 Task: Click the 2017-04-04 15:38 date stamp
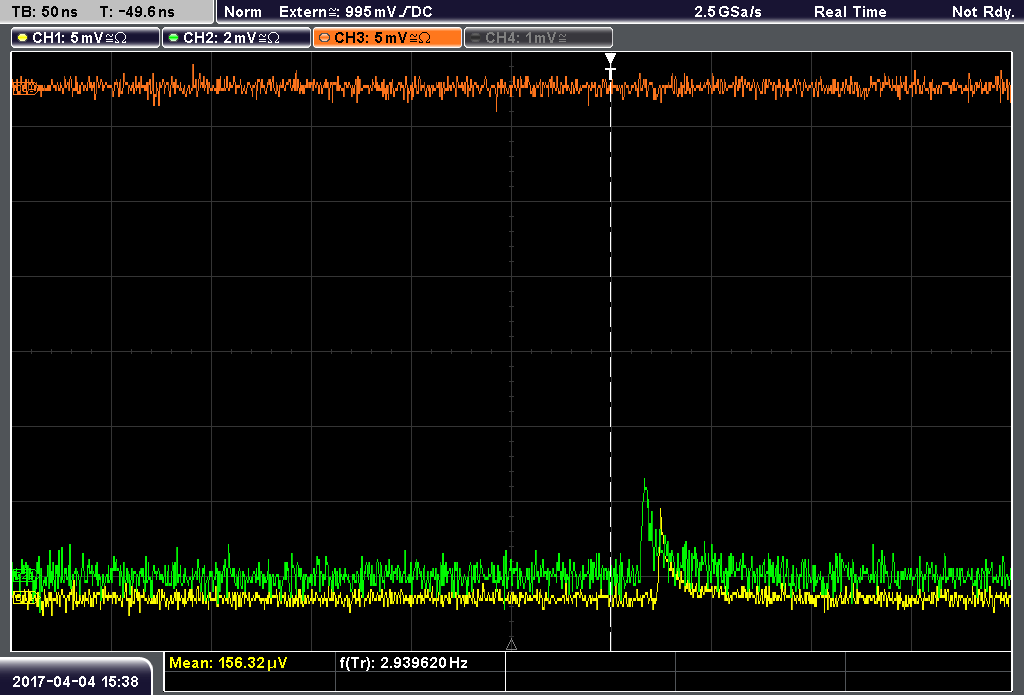(x=76, y=681)
